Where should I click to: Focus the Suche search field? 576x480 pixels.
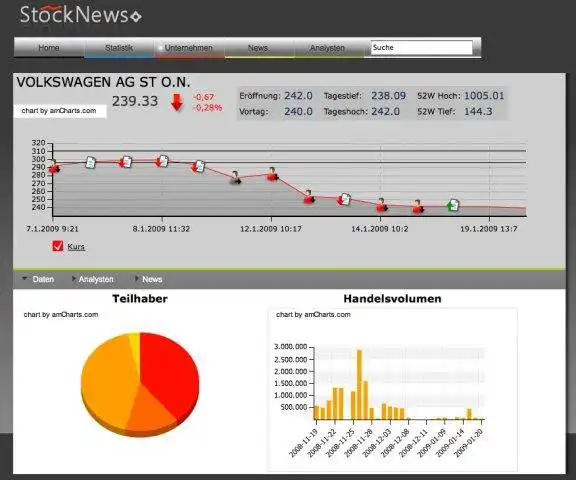tap(421, 48)
